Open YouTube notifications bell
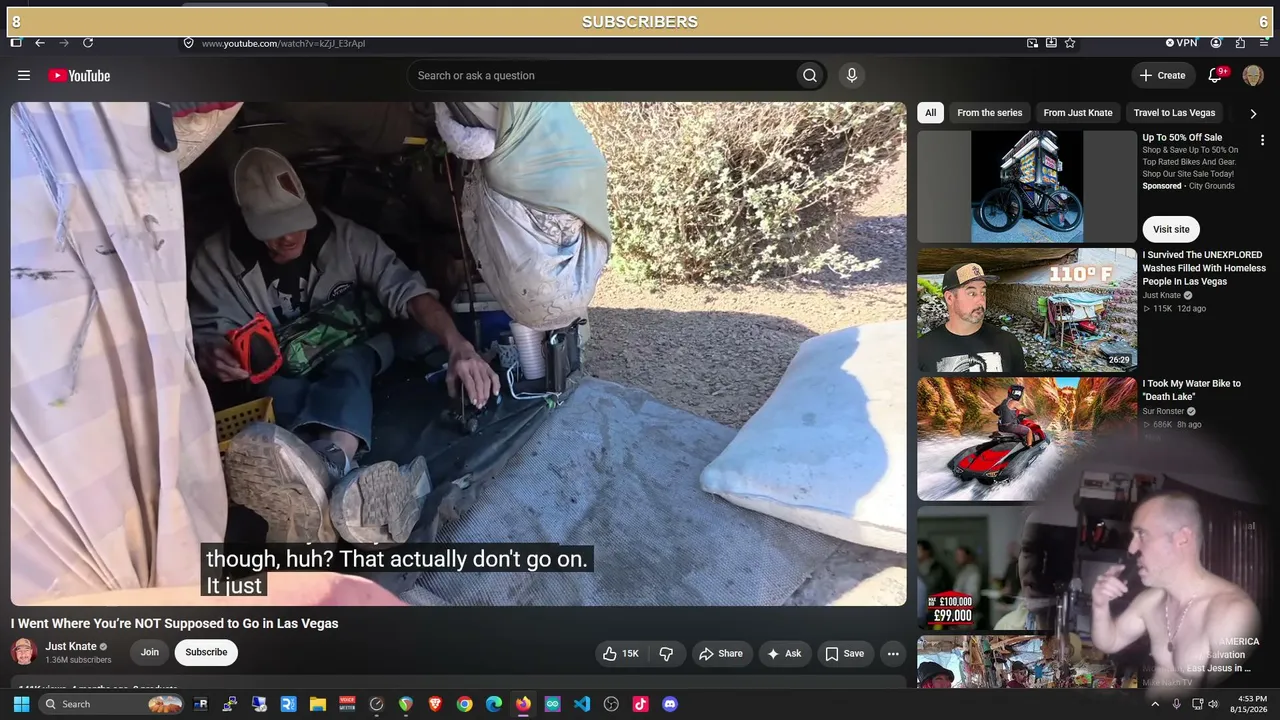Image resolution: width=1280 pixels, height=720 pixels. pyautogui.click(x=1216, y=76)
